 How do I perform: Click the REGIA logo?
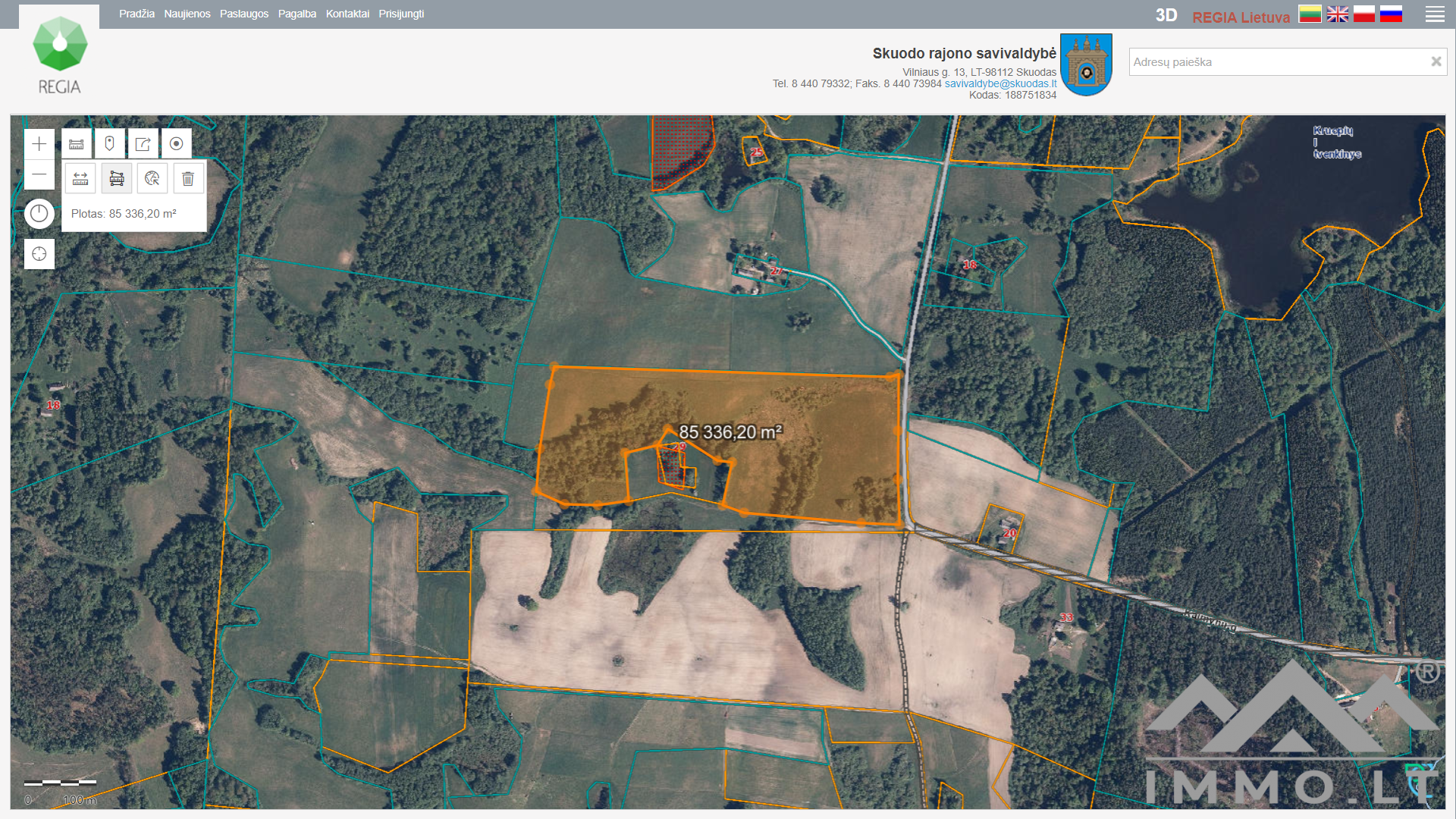(x=59, y=55)
